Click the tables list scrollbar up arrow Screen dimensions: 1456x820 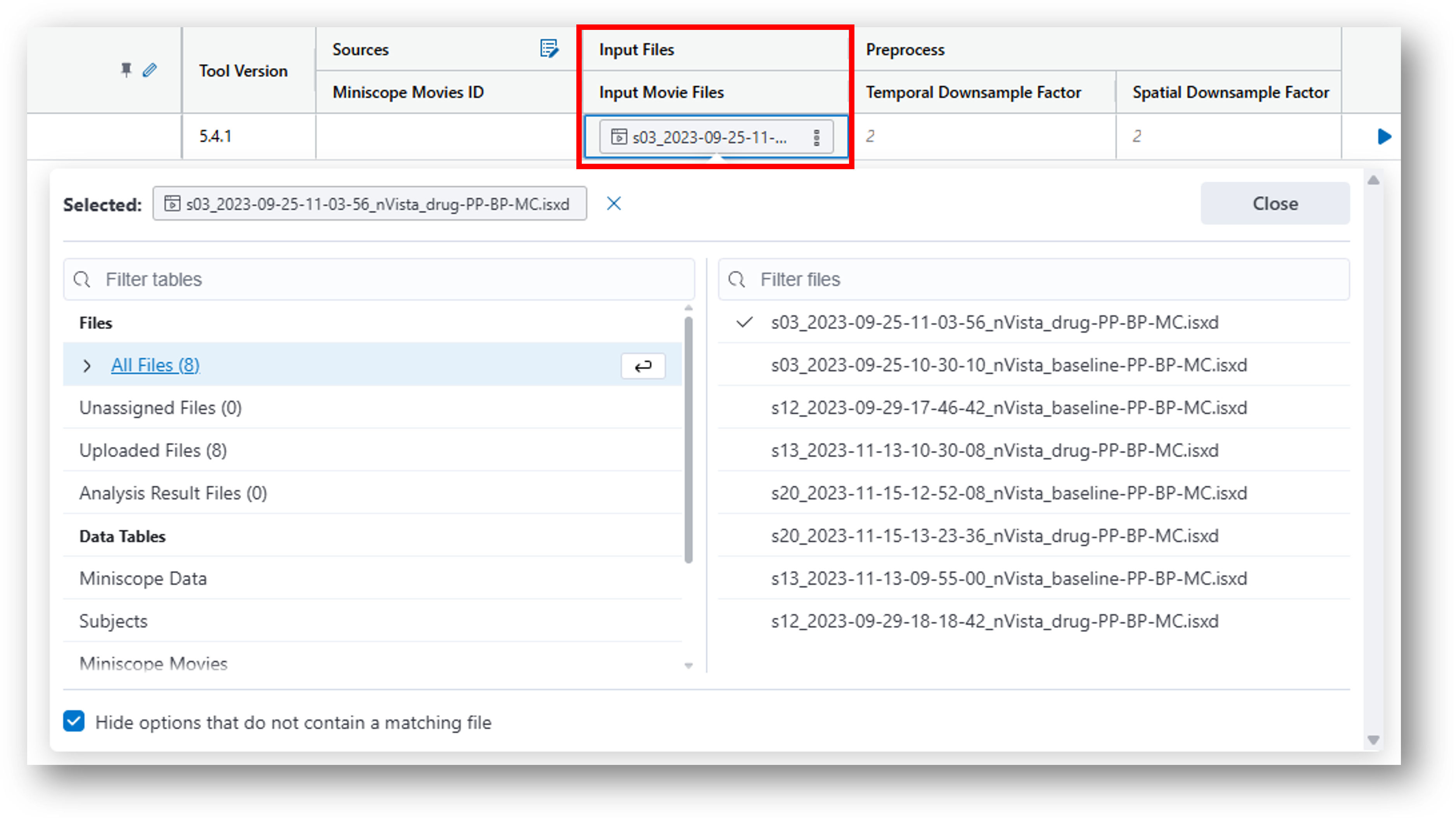pos(688,308)
